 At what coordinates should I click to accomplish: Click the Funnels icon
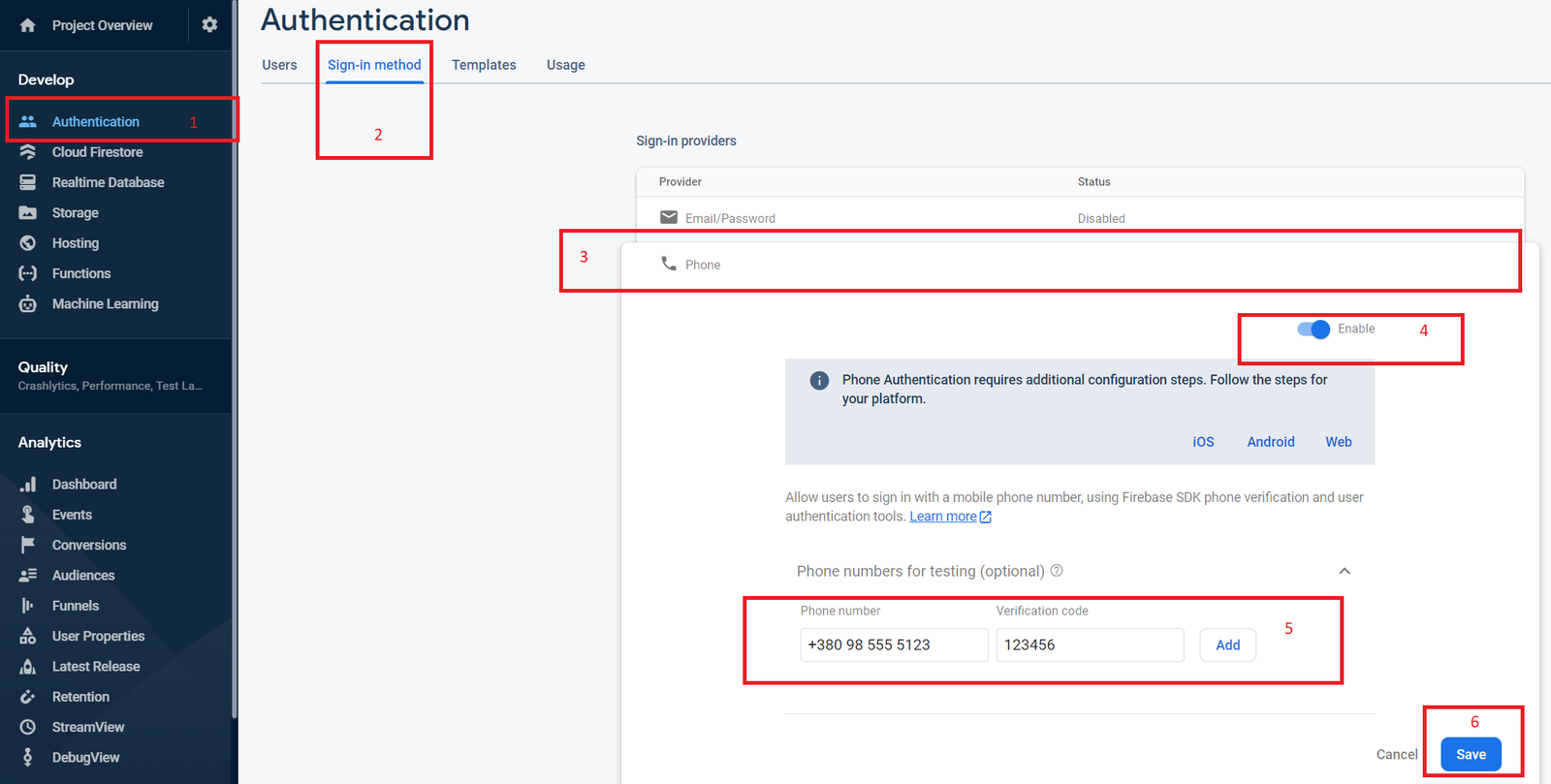click(27, 606)
